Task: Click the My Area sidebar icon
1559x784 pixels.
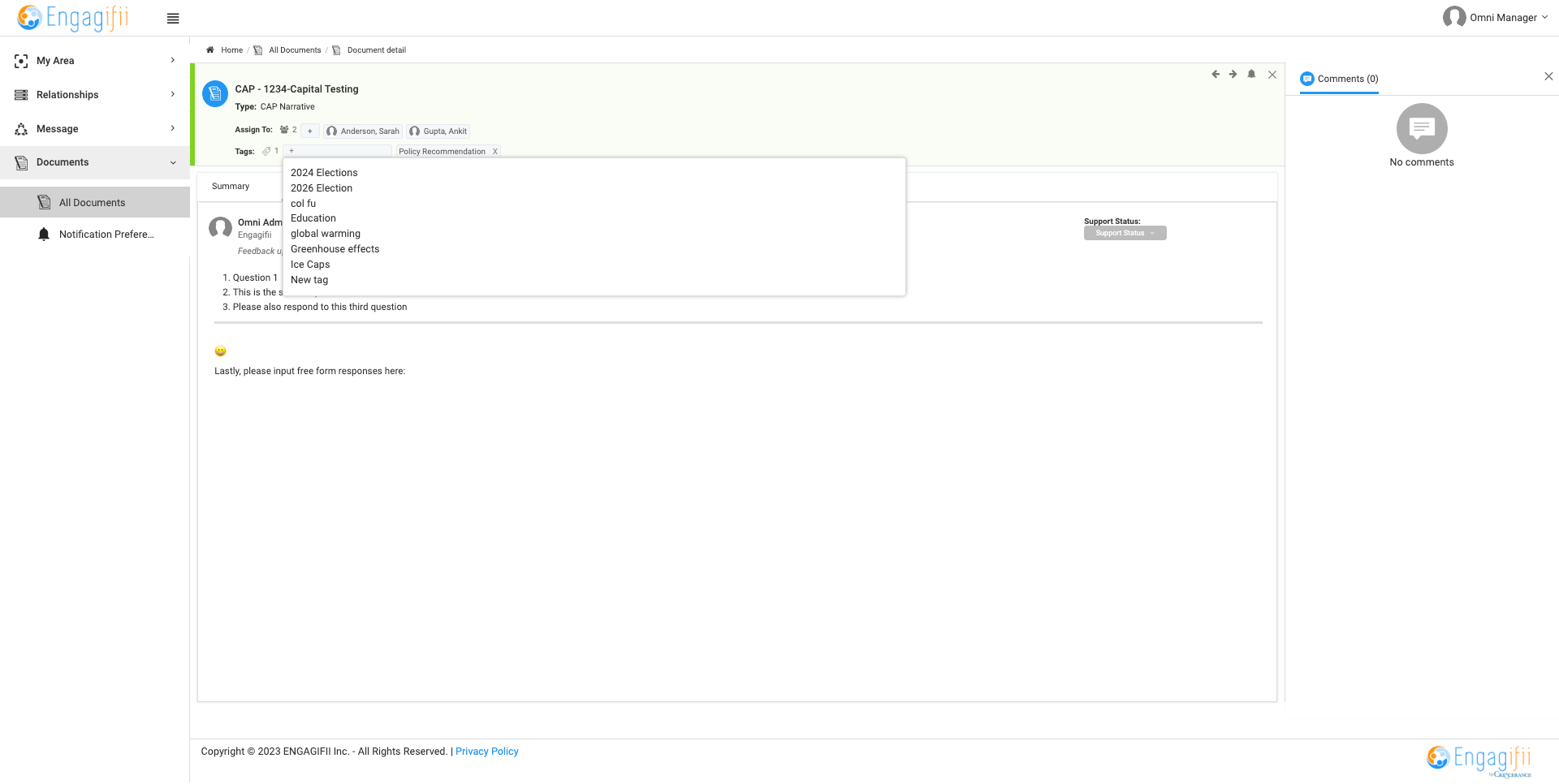Action: 21,61
